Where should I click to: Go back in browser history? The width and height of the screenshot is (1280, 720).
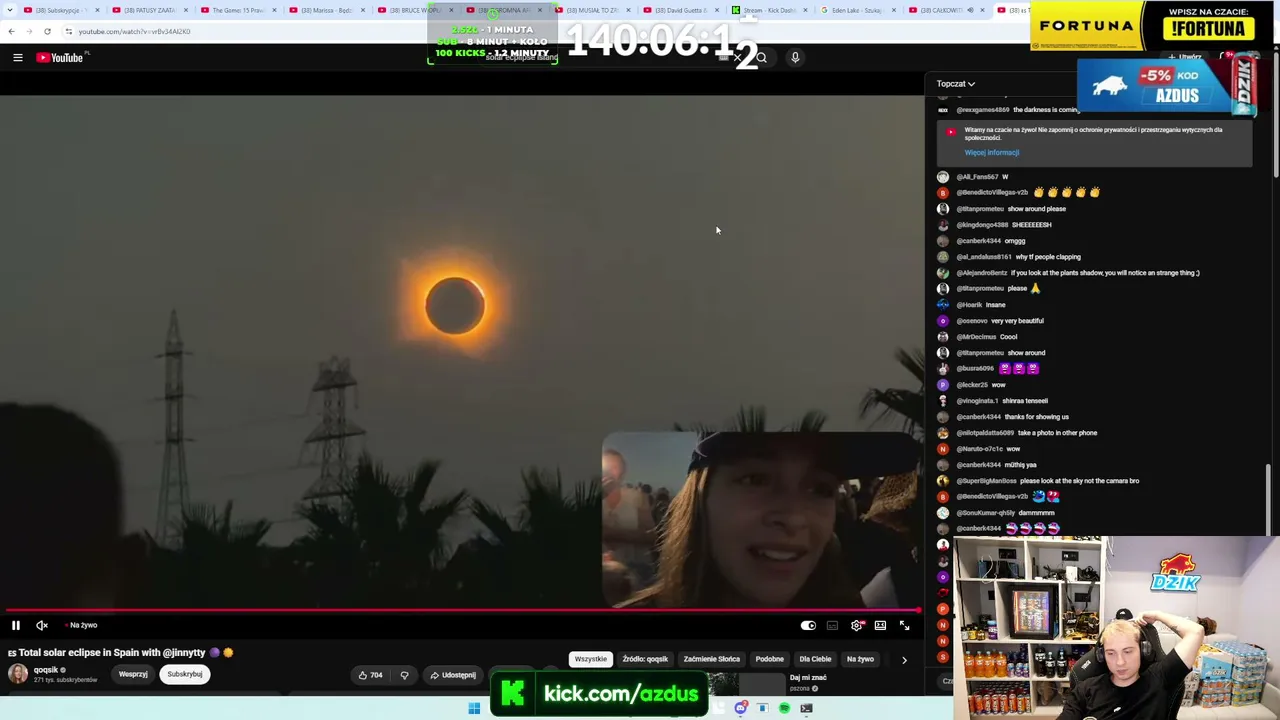[x=11, y=31]
